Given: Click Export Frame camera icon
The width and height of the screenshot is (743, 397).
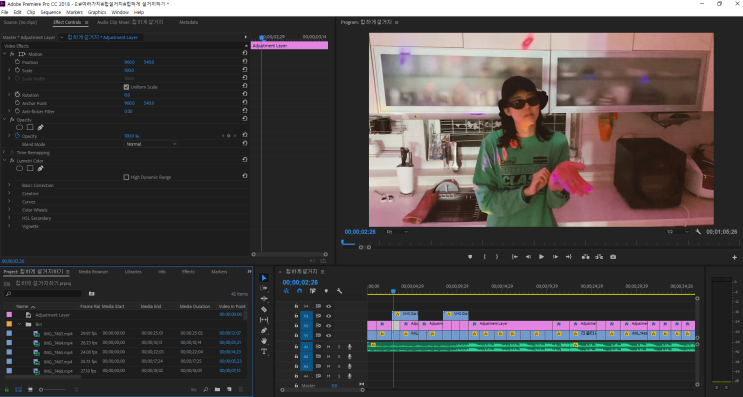Looking at the screenshot, I should (x=613, y=257).
